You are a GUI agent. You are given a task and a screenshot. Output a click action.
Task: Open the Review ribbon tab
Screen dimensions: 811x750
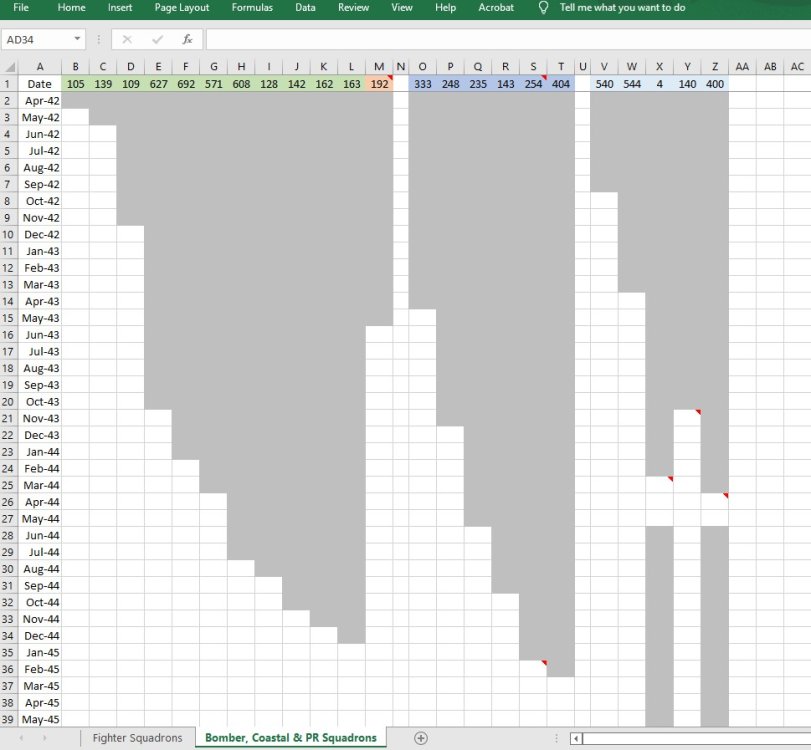pos(353,8)
